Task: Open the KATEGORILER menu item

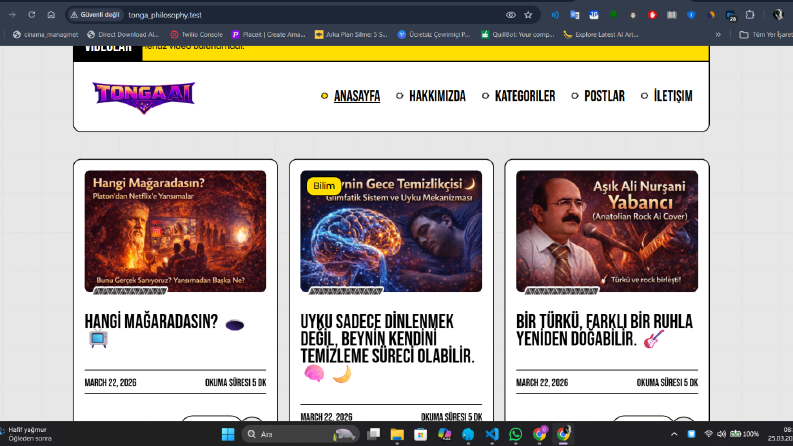Action: (x=525, y=96)
